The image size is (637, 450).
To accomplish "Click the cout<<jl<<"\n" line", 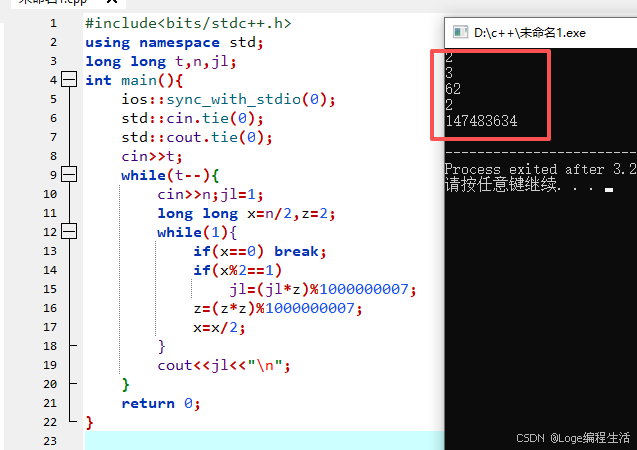I will tap(224, 366).
